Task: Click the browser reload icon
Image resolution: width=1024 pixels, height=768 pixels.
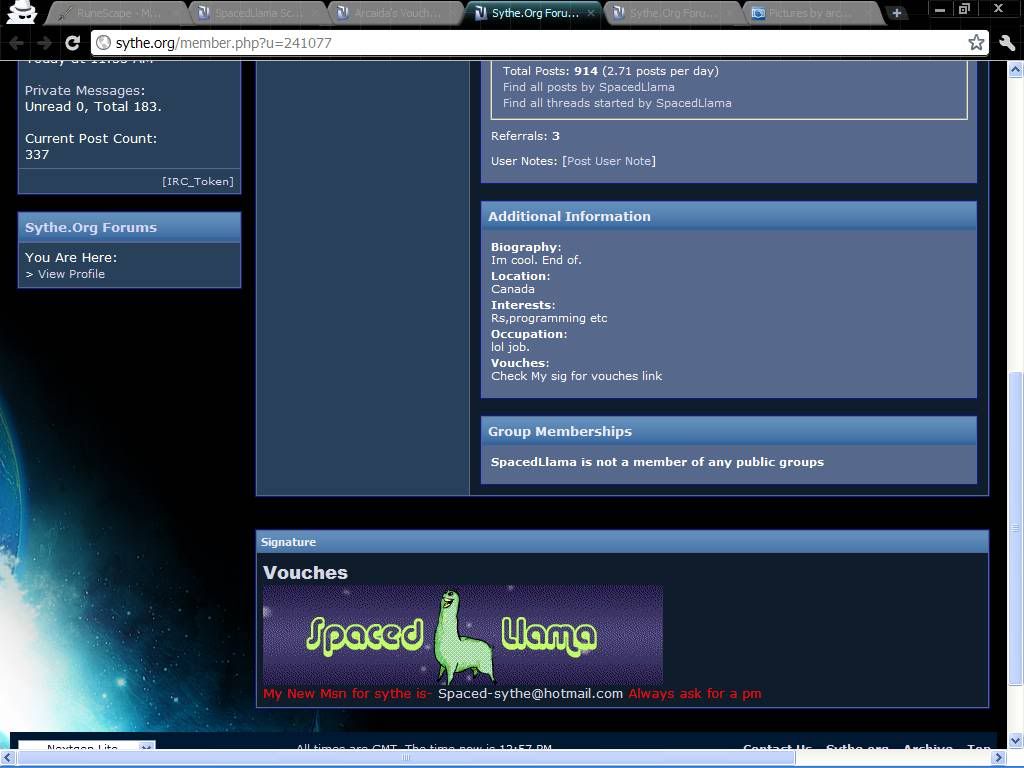Action: (x=72, y=43)
